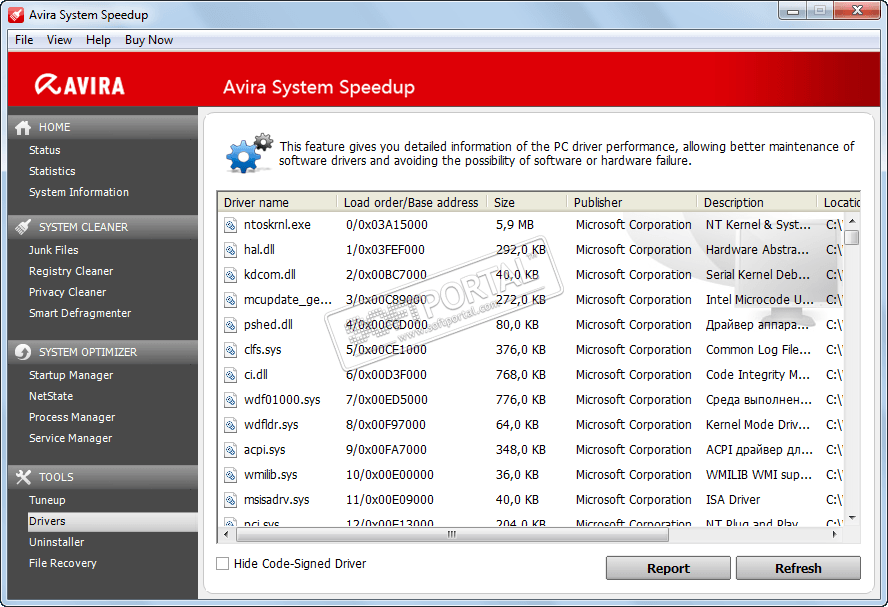Click the file icon beside acpi.sys

(x=230, y=450)
